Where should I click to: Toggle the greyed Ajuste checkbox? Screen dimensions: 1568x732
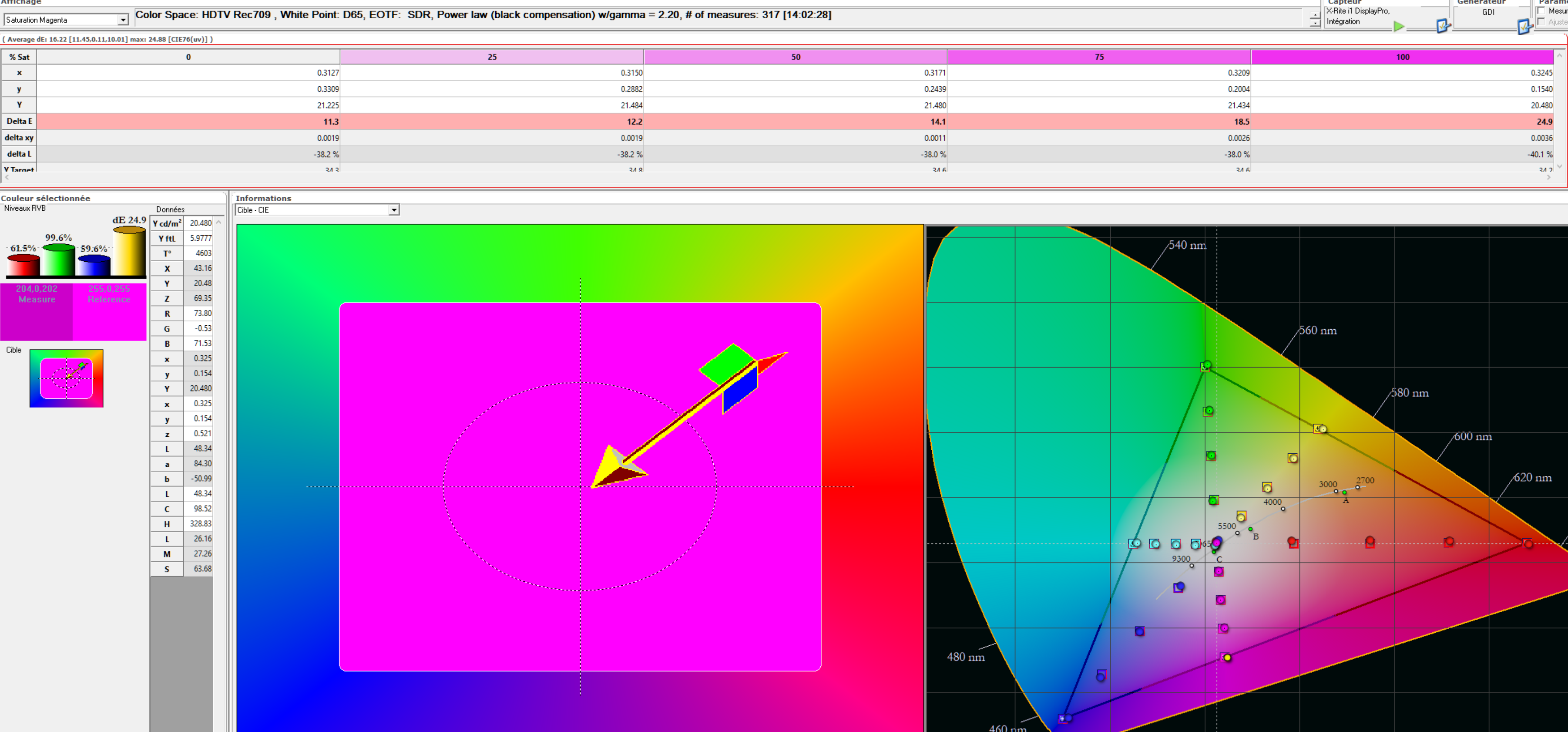point(1541,22)
